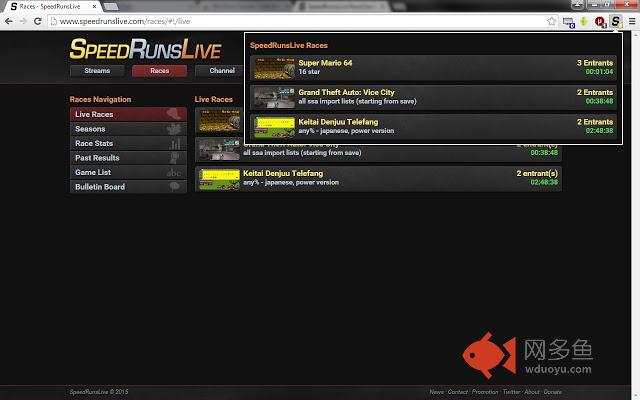
Task: Click Keitai Denjuu Telefang title in popup
Action: click(338, 122)
